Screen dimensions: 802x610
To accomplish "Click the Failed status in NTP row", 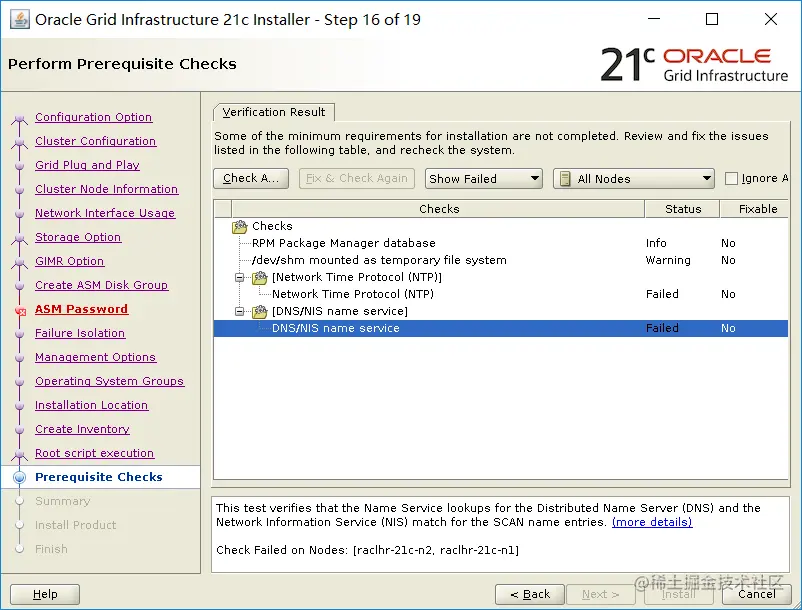I will click(662, 294).
